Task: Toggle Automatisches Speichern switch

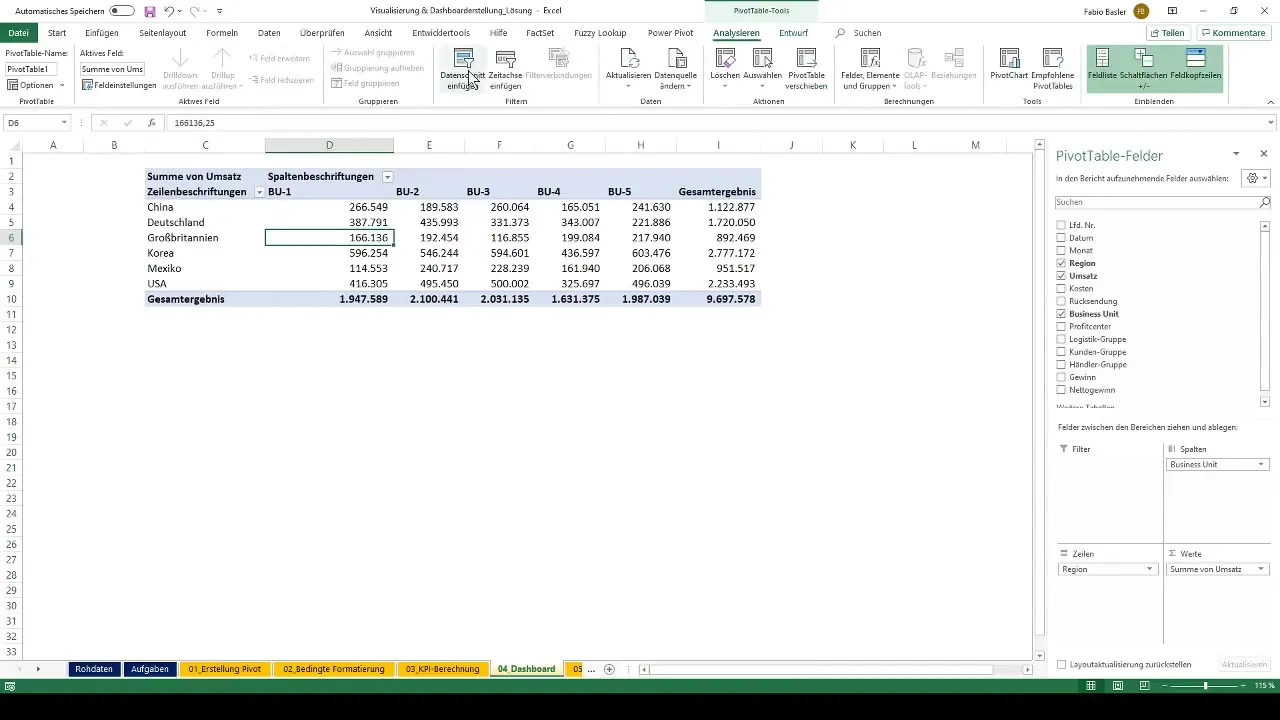Action: pyautogui.click(x=122, y=11)
